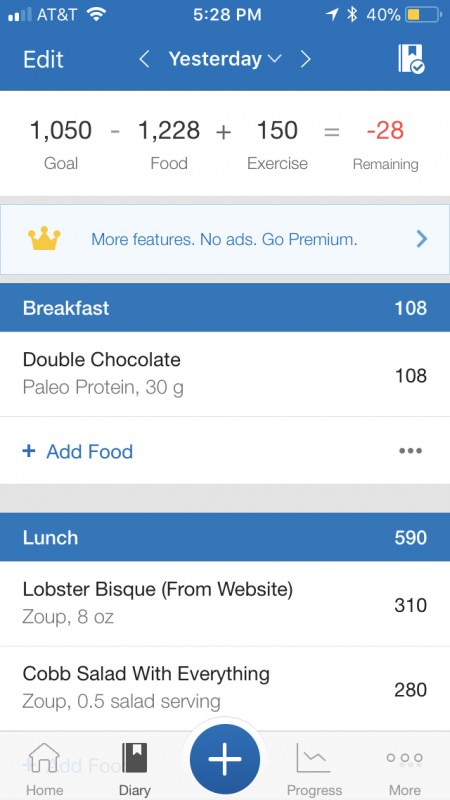Tap the Remaining calories value

386,130
